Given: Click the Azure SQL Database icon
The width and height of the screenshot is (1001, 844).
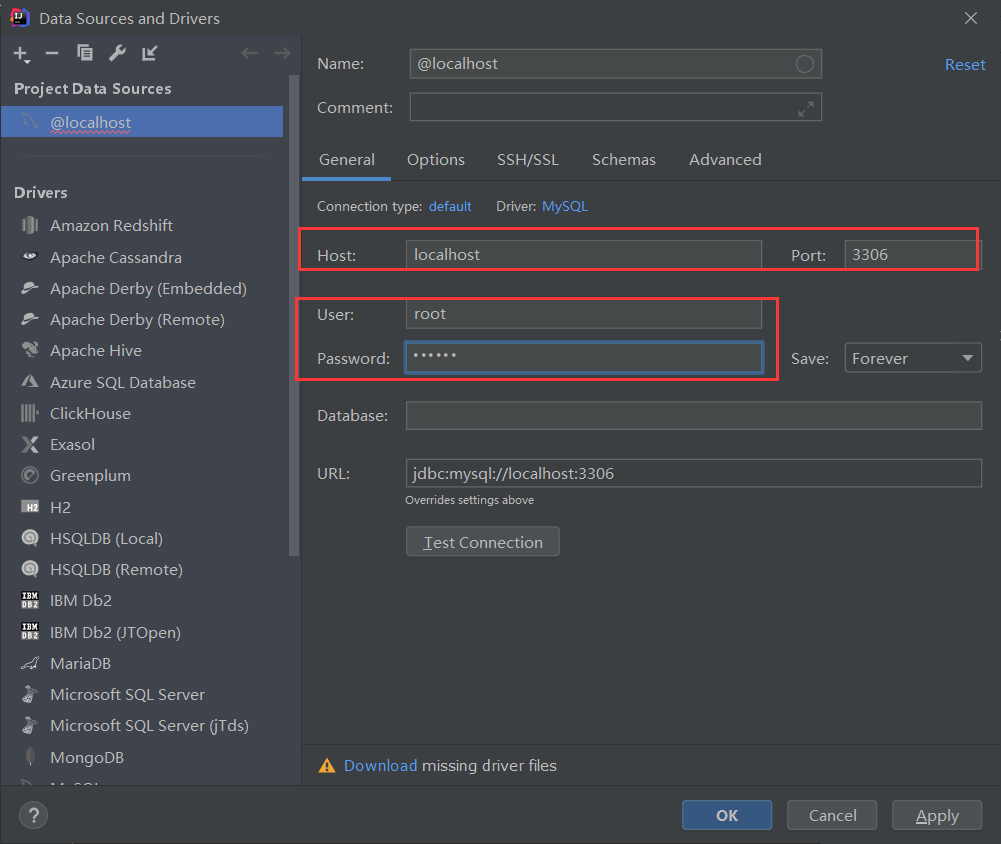Looking at the screenshot, I should tap(29, 382).
